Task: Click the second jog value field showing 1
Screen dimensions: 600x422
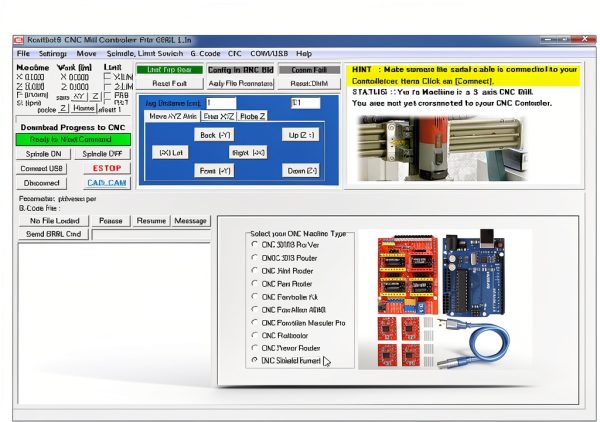Action: click(x=305, y=103)
